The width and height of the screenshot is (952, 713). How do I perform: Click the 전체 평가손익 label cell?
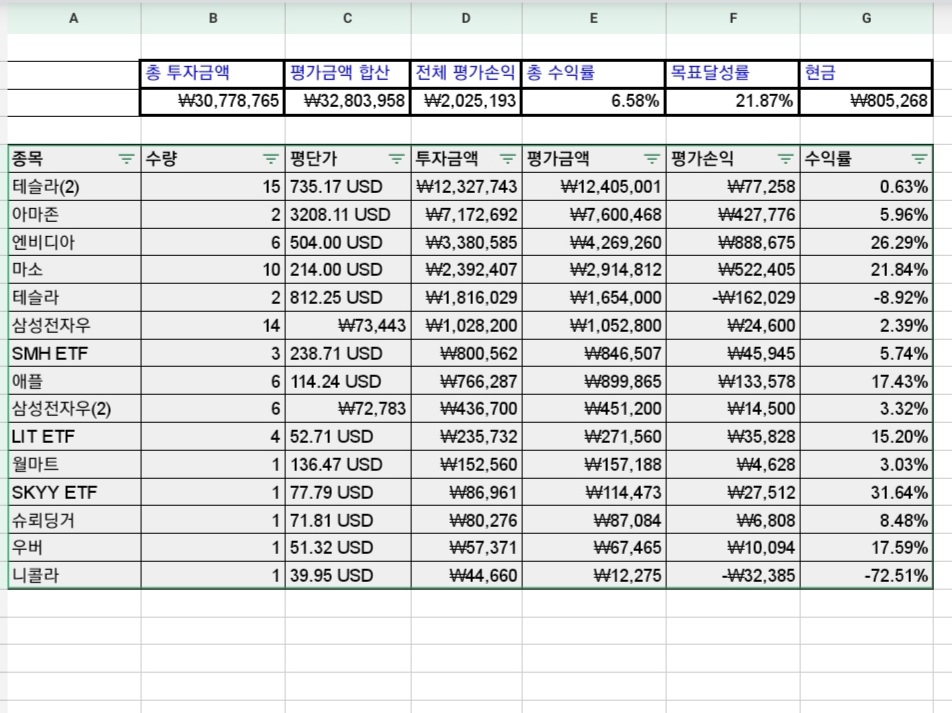[466, 74]
